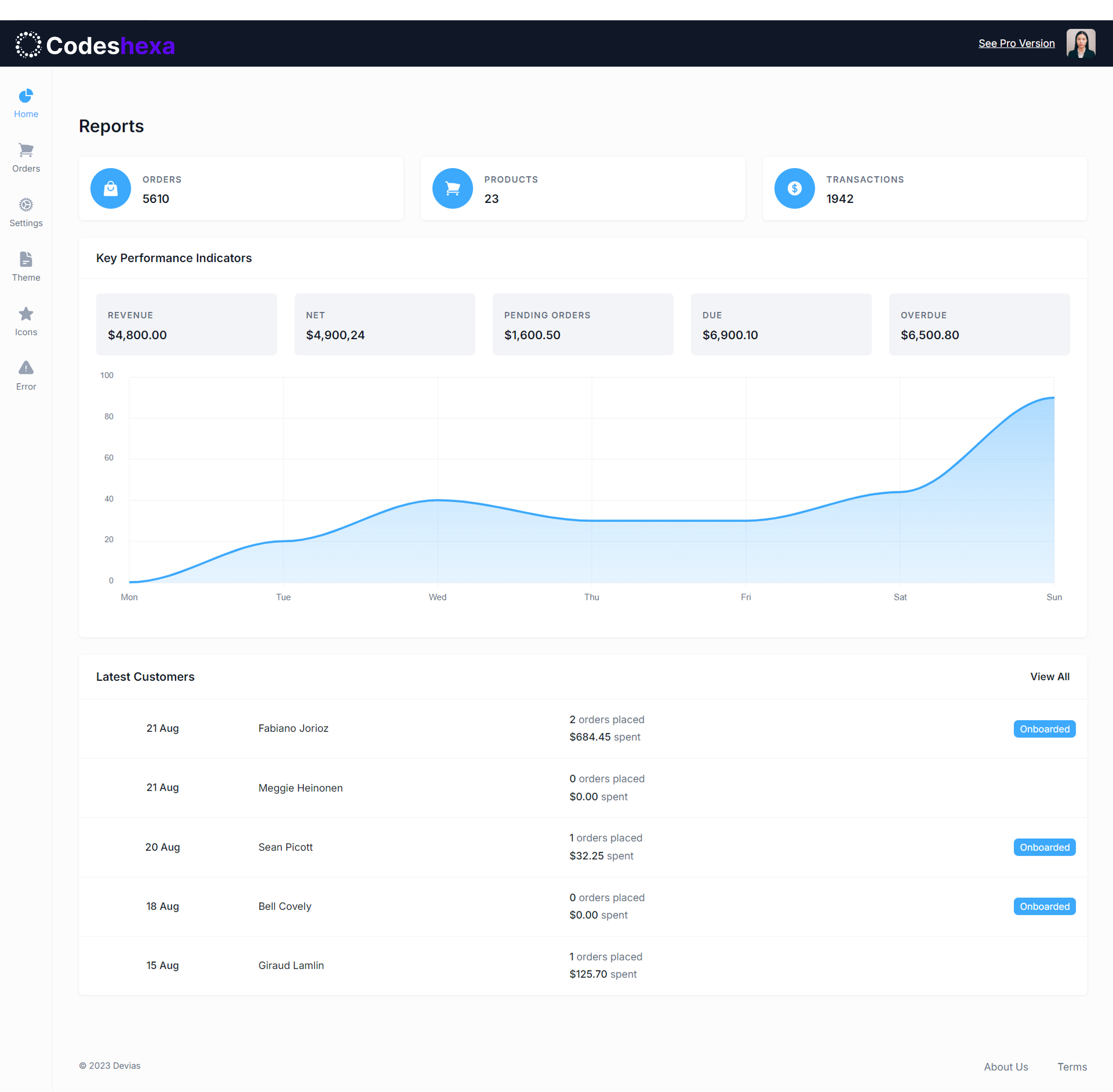
Task: Open the Error page via warning icon
Action: click(26, 375)
